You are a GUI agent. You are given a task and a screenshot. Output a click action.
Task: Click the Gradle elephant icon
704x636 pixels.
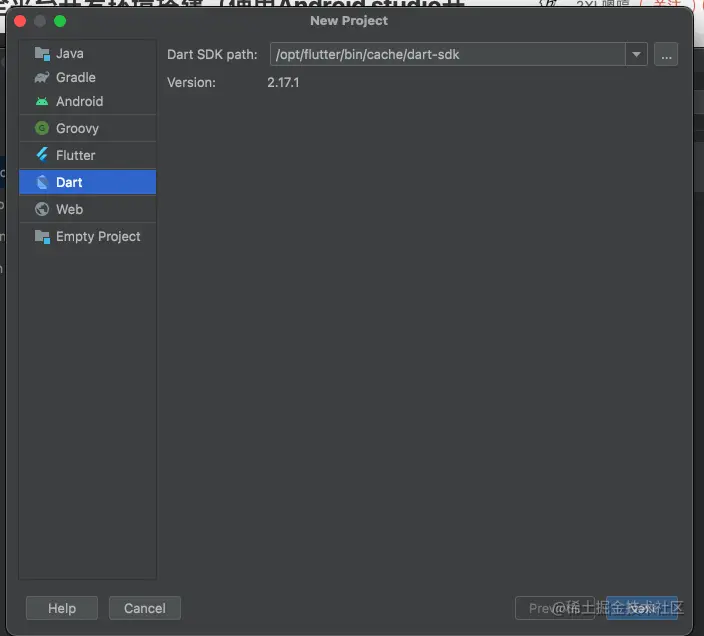coord(42,78)
